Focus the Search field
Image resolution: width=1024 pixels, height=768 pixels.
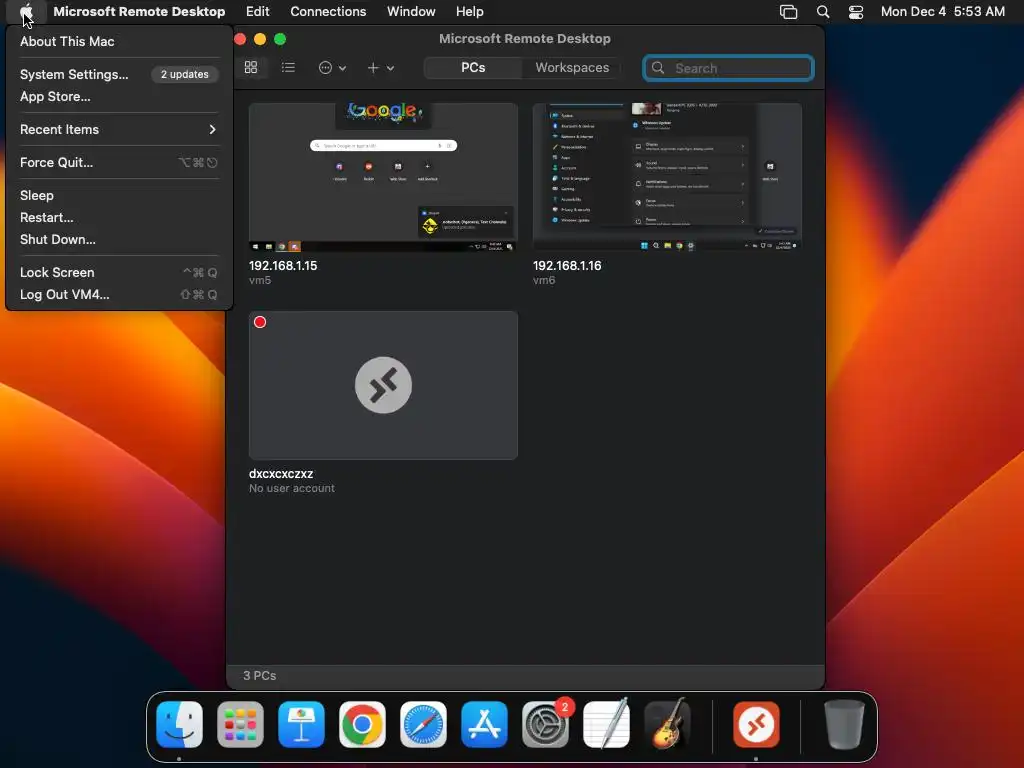pos(728,68)
